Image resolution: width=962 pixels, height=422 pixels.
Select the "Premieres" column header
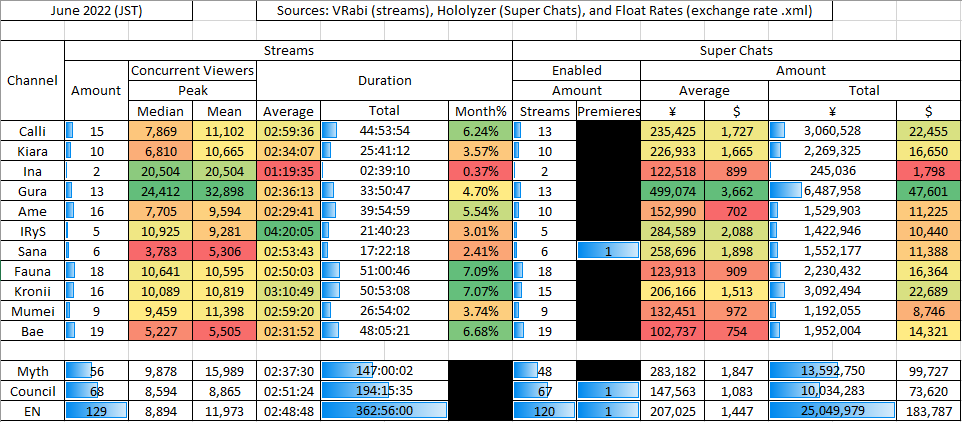(x=608, y=112)
